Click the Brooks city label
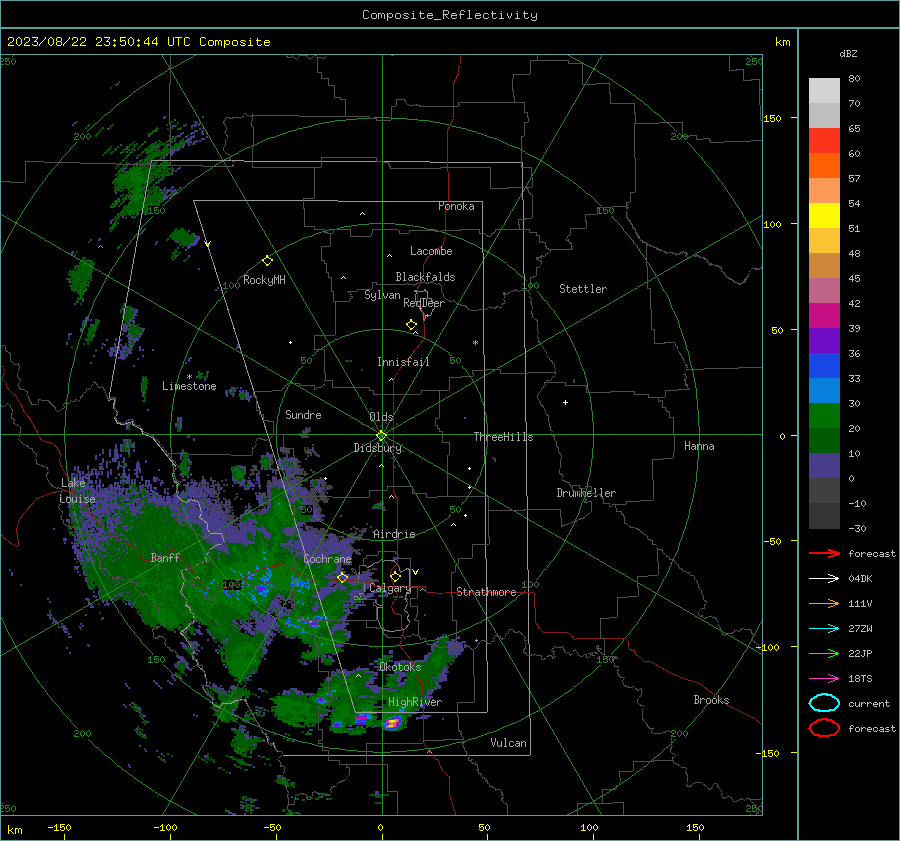Screen dimensions: 900x841 point(711,700)
